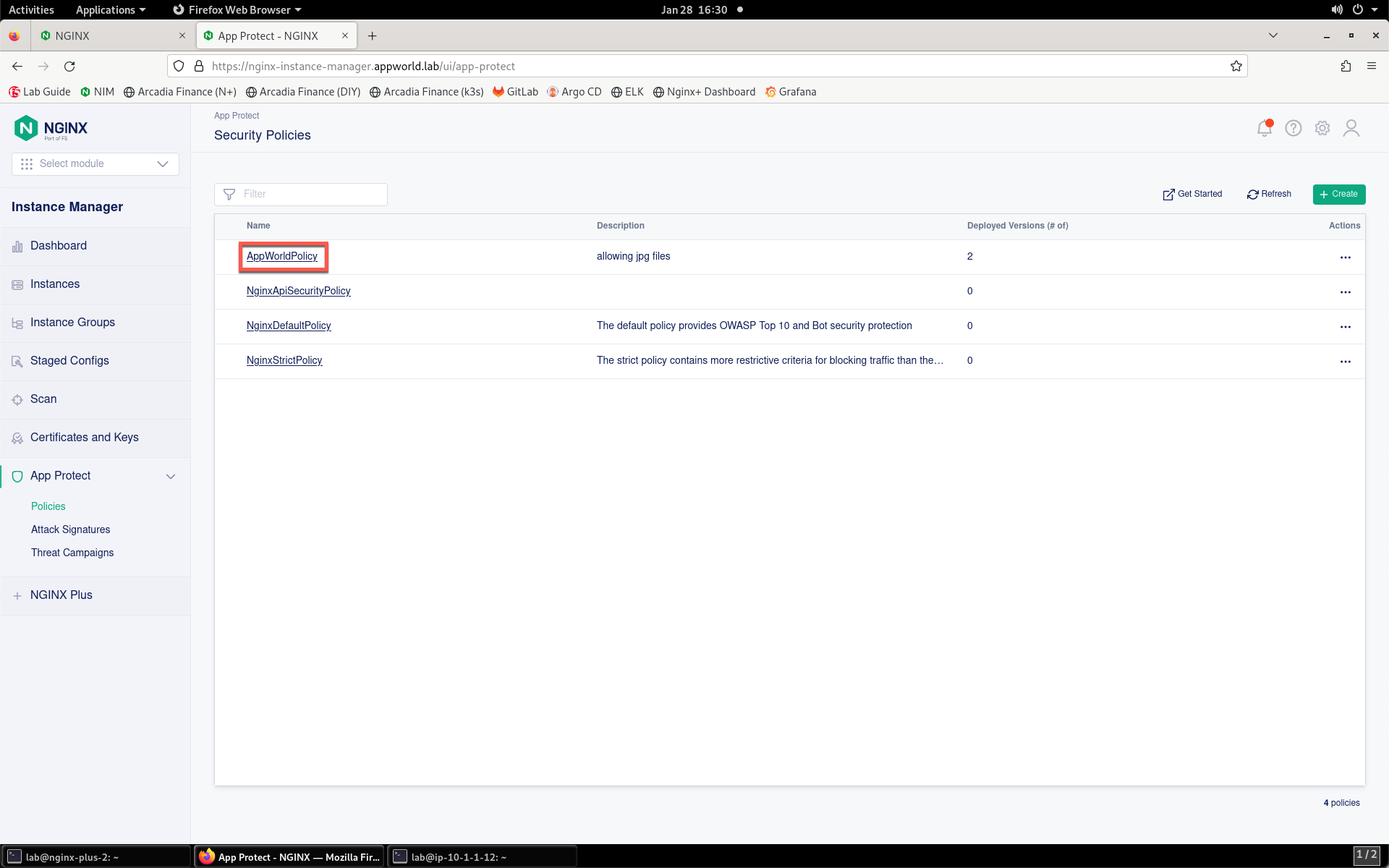The height and width of the screenshot is (868, 1389).
Task: Expand the NGINX Plus section
Action: (x=95, y=595)
